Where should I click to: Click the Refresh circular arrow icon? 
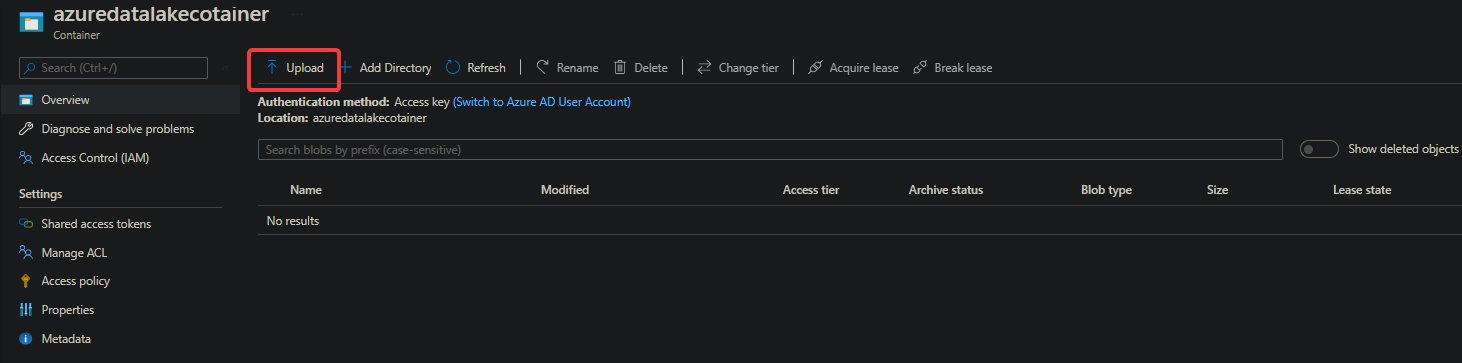coord(453,67)
